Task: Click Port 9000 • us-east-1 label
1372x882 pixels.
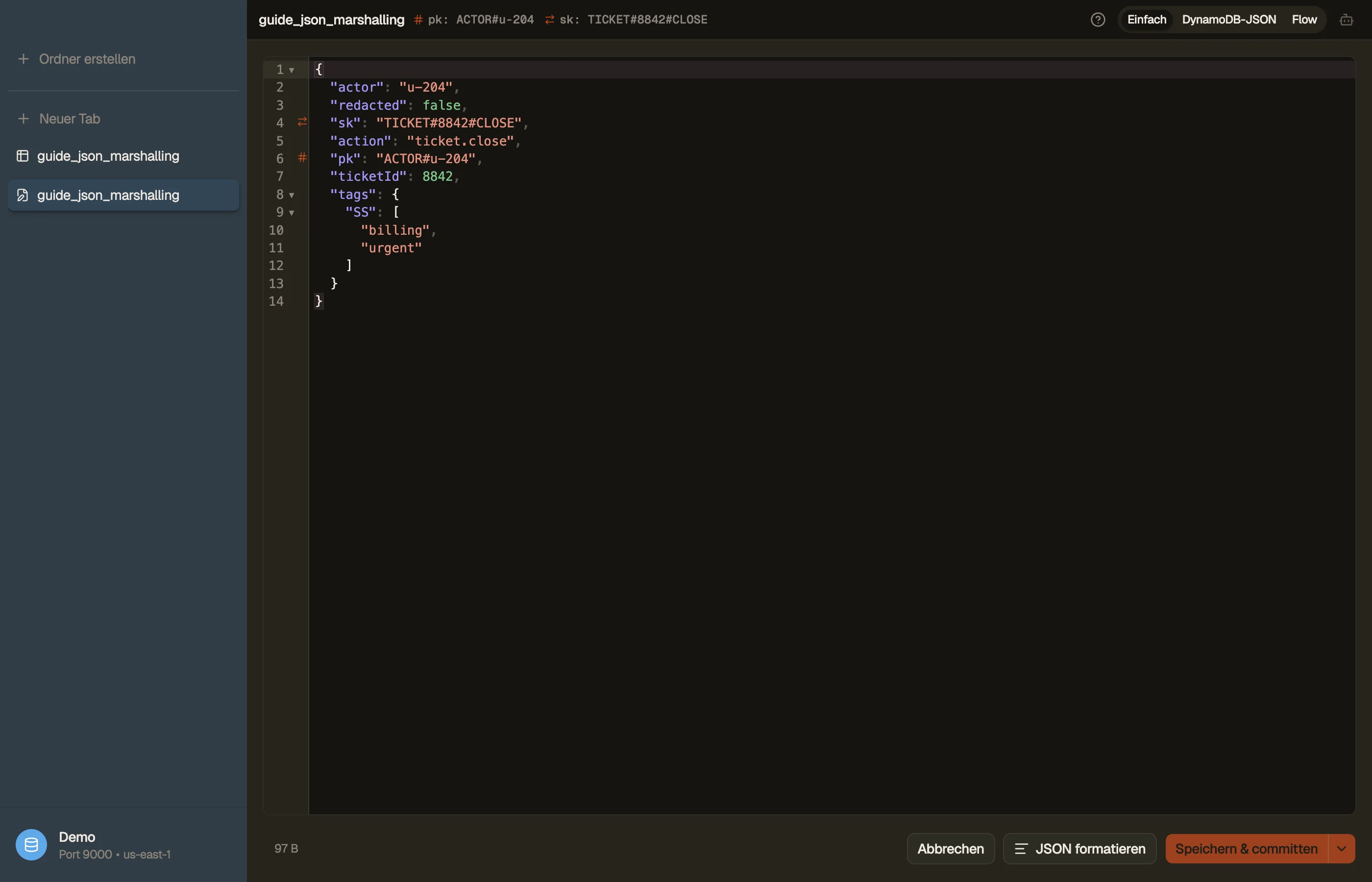Action: 115,854
